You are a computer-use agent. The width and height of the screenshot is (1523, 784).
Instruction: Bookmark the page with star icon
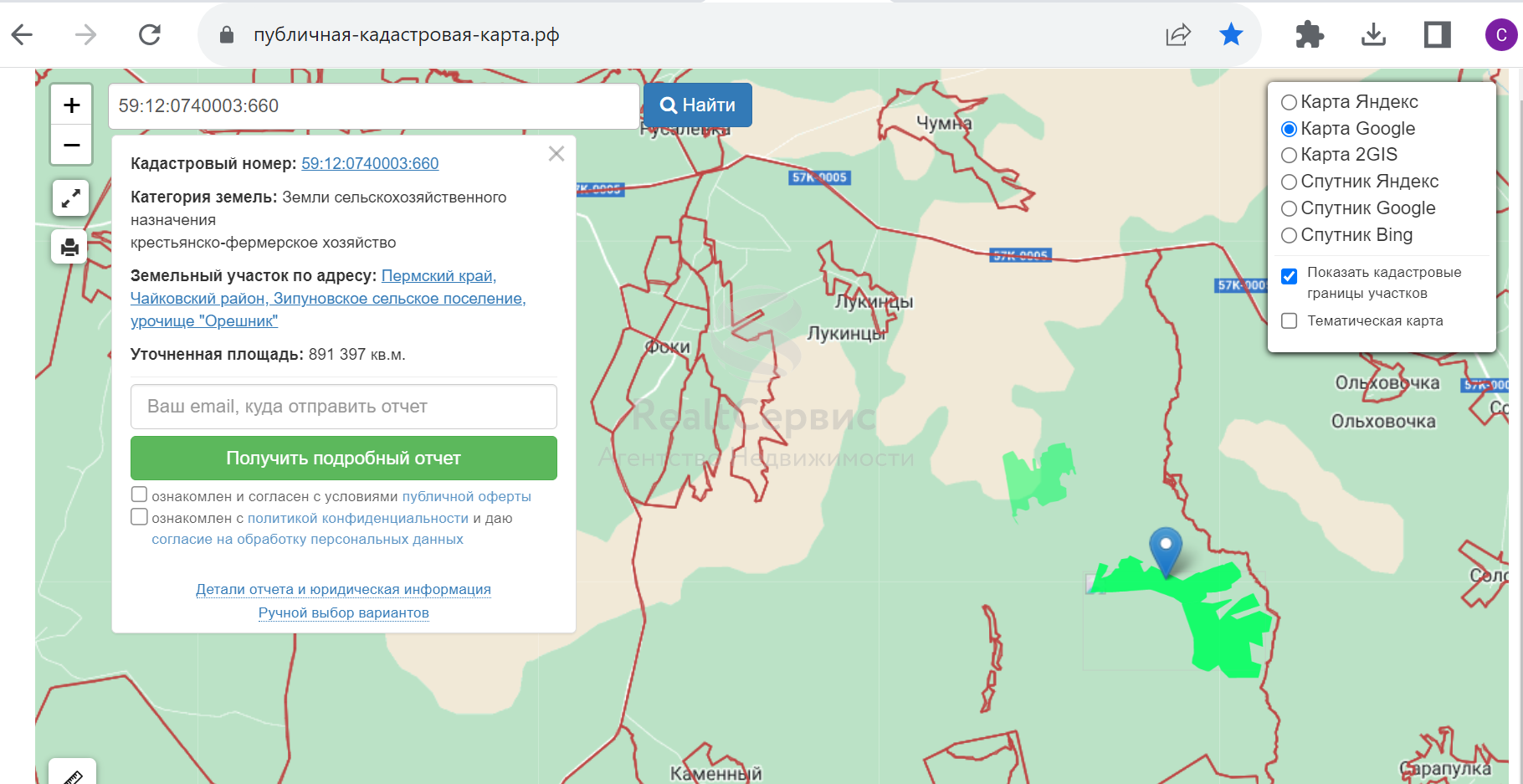pos(1231,34)
